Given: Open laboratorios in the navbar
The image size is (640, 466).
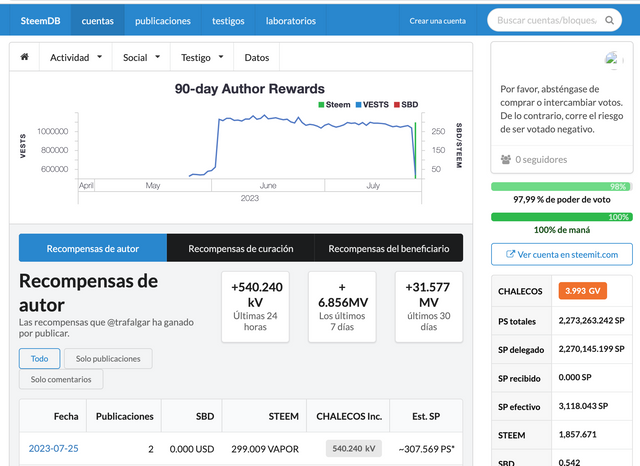Looking at the screenshot, I should tap(291, 21).
